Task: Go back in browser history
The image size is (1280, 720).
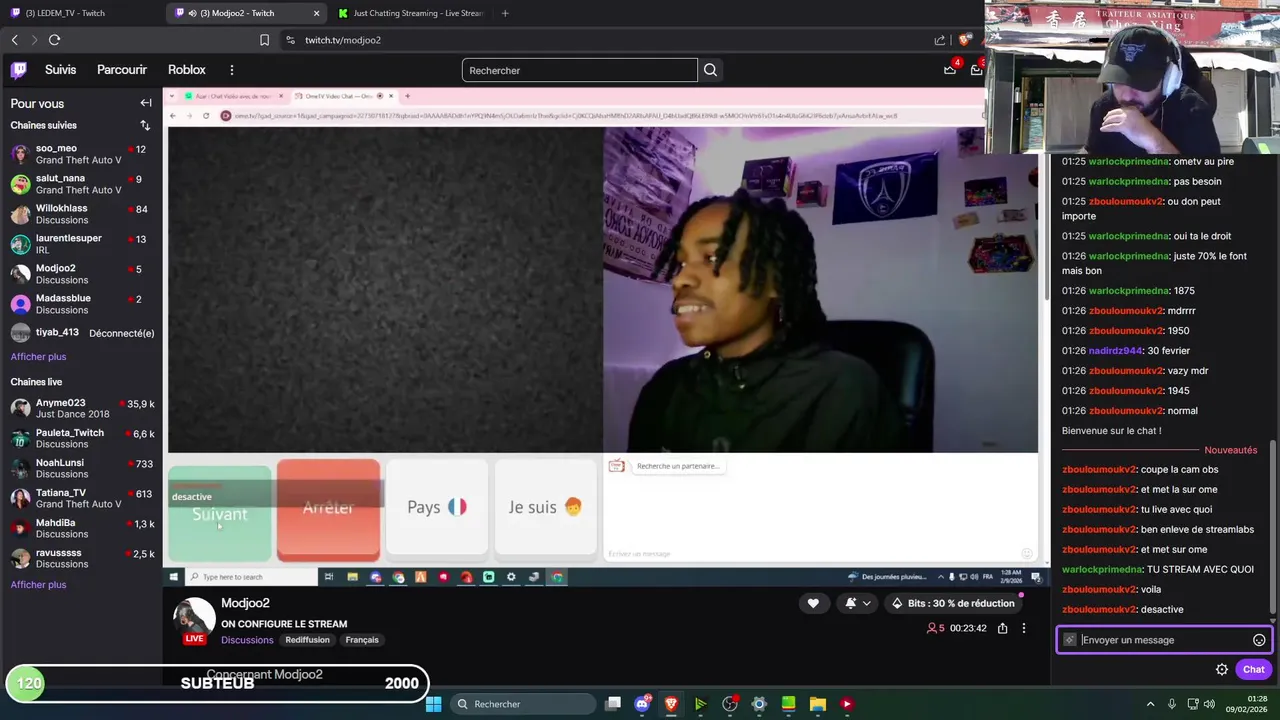Action: [x=14, y=40]
